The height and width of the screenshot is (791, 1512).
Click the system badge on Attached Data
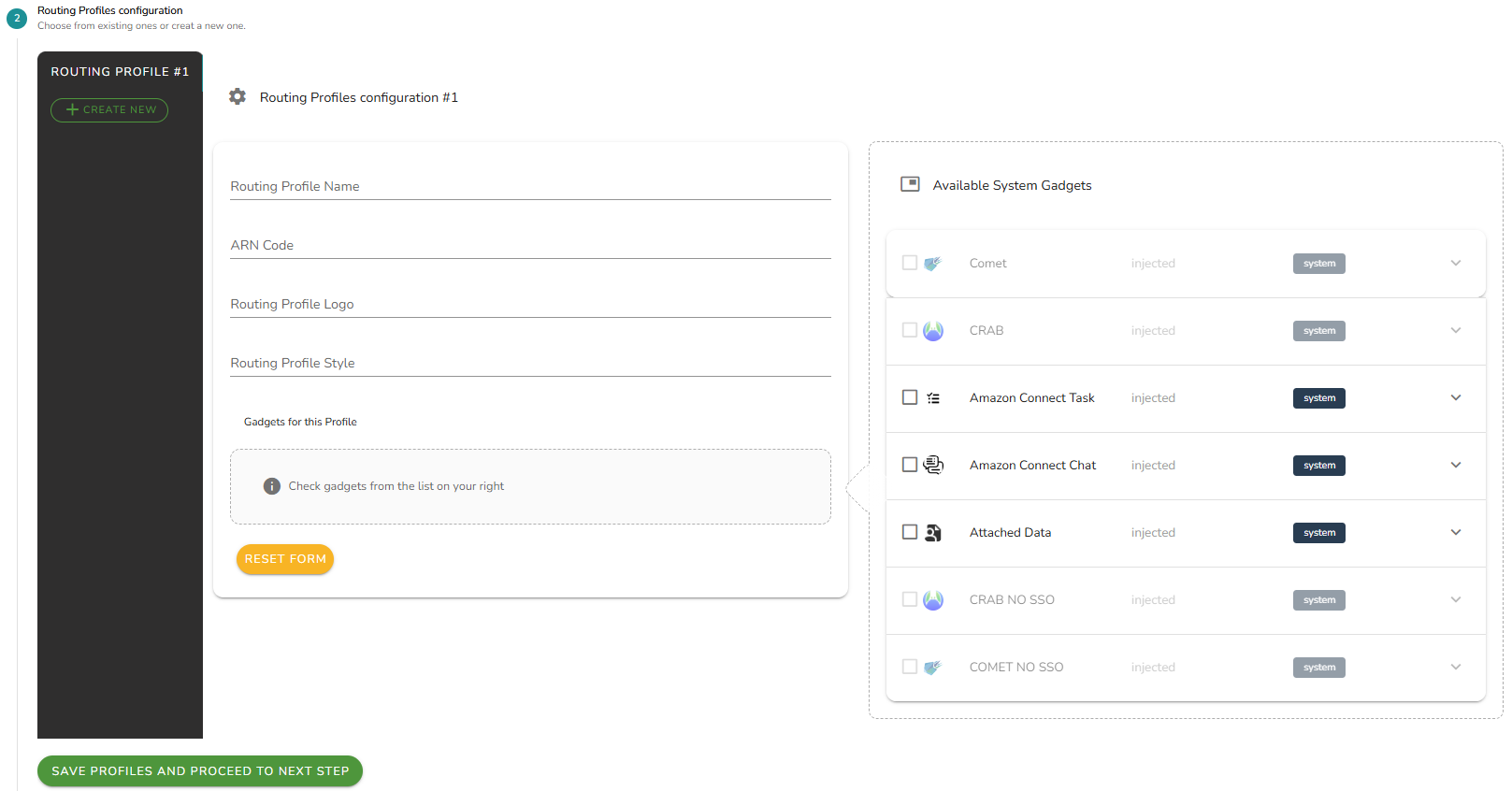[1319, 533]
